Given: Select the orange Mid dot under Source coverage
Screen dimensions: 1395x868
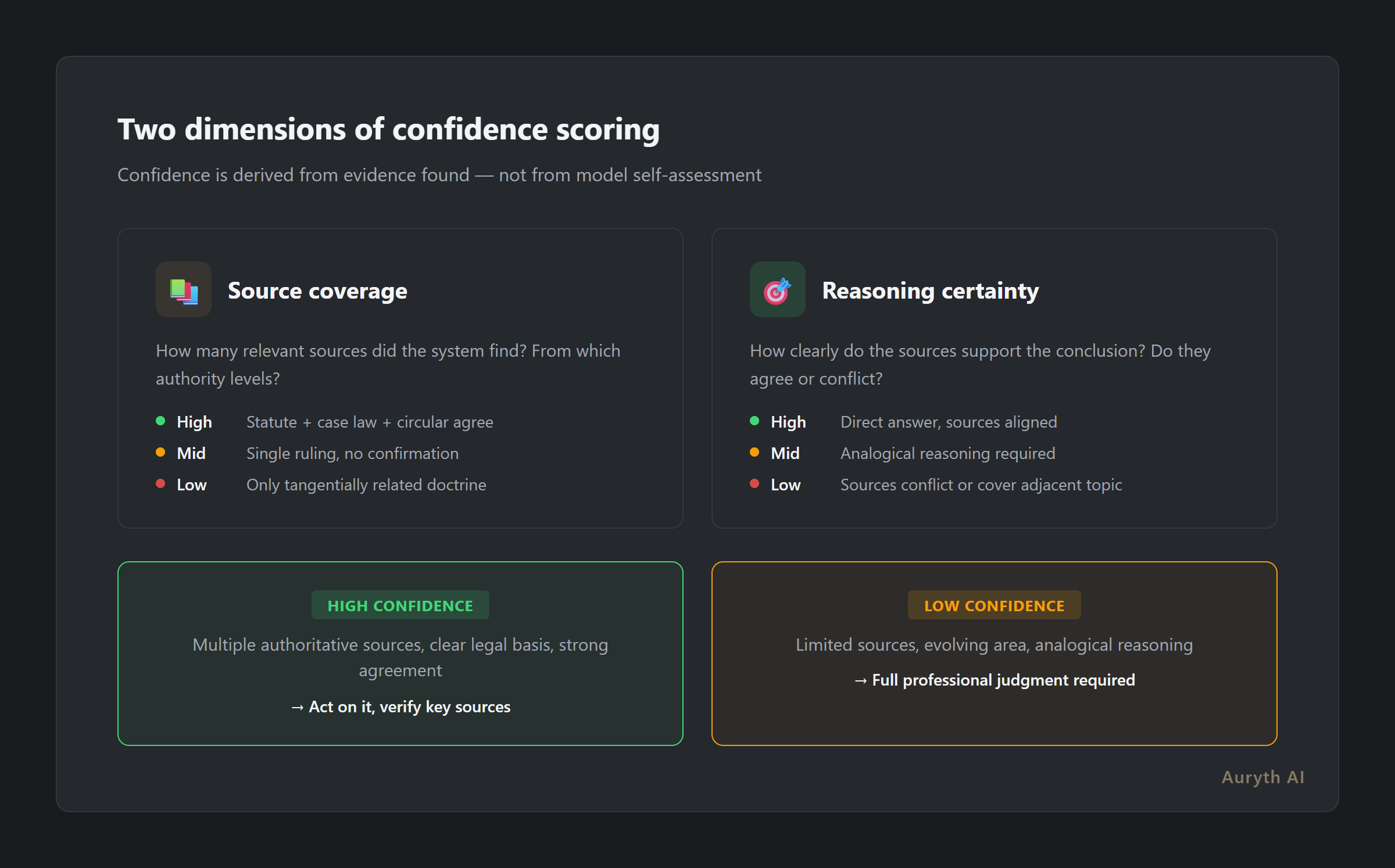Looking at the screenshot, I should [161, 451].
